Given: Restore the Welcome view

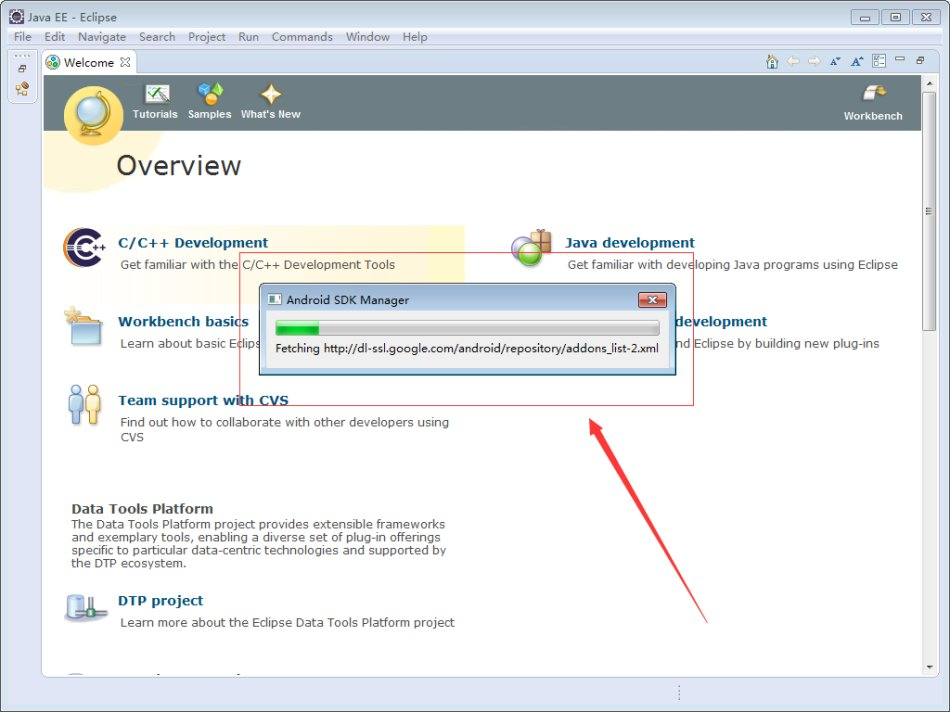Looking at the screenshot, I should point(920,60).
